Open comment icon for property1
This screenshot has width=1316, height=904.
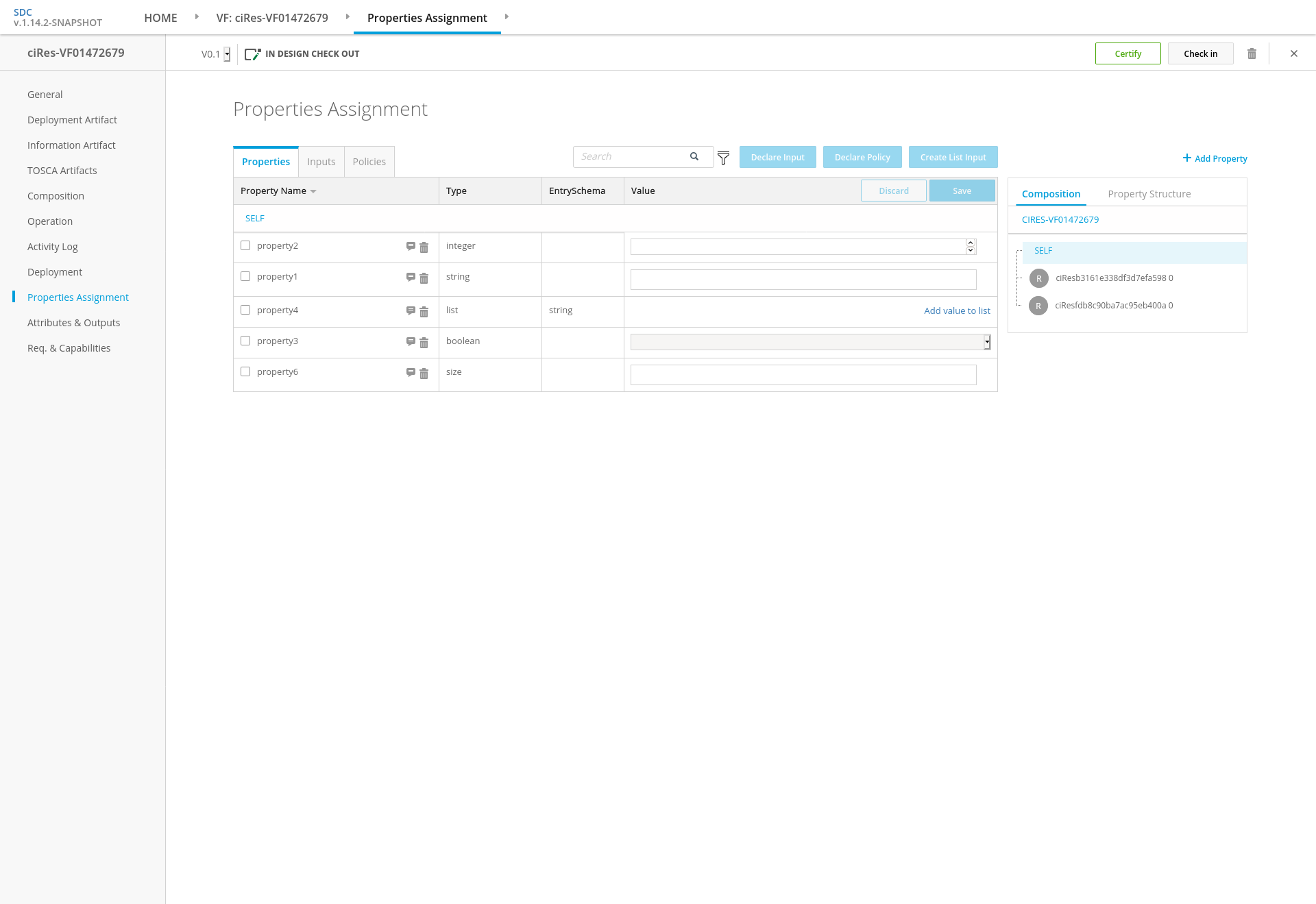coord(411,278)
